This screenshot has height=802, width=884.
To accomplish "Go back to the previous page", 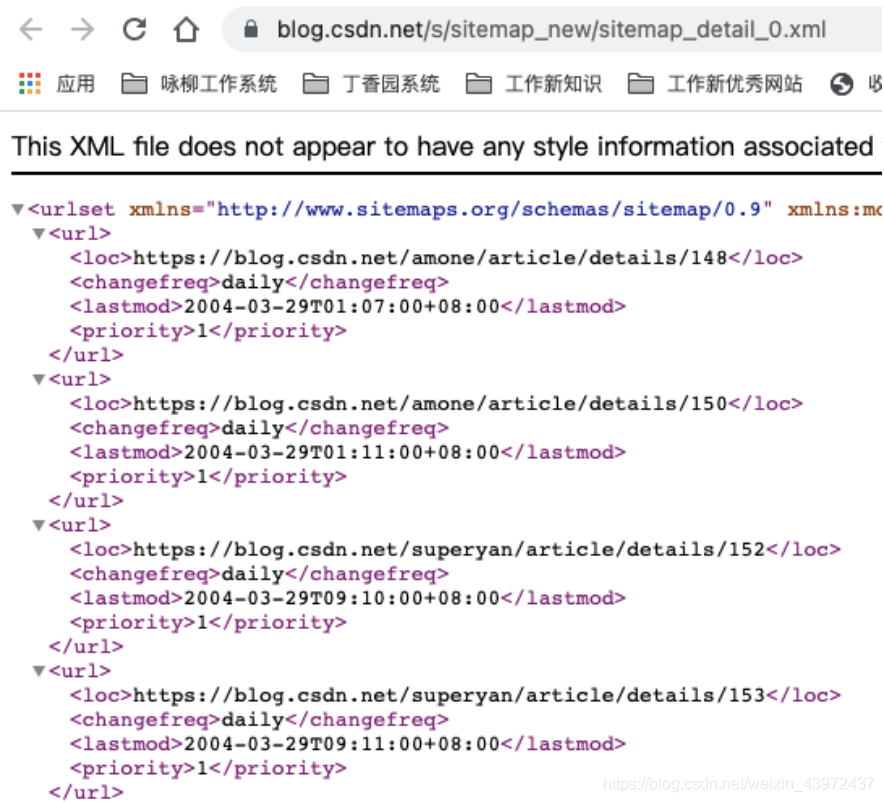I will tap(30, 29).
